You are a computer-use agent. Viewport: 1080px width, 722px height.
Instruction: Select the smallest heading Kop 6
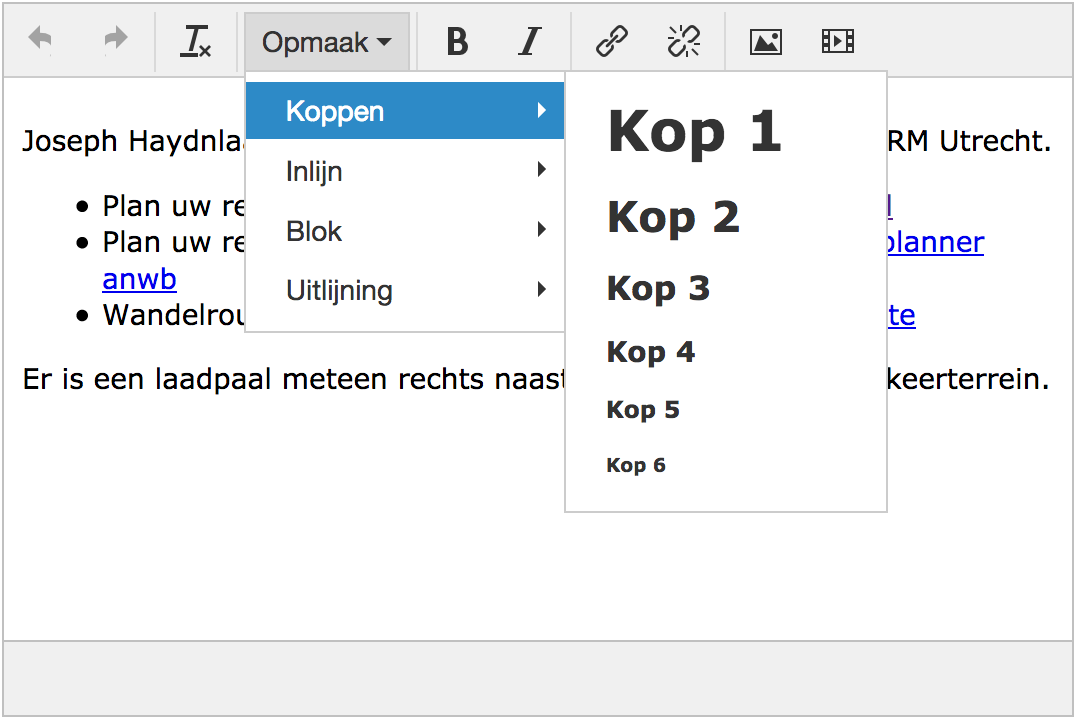pos(636,465)
